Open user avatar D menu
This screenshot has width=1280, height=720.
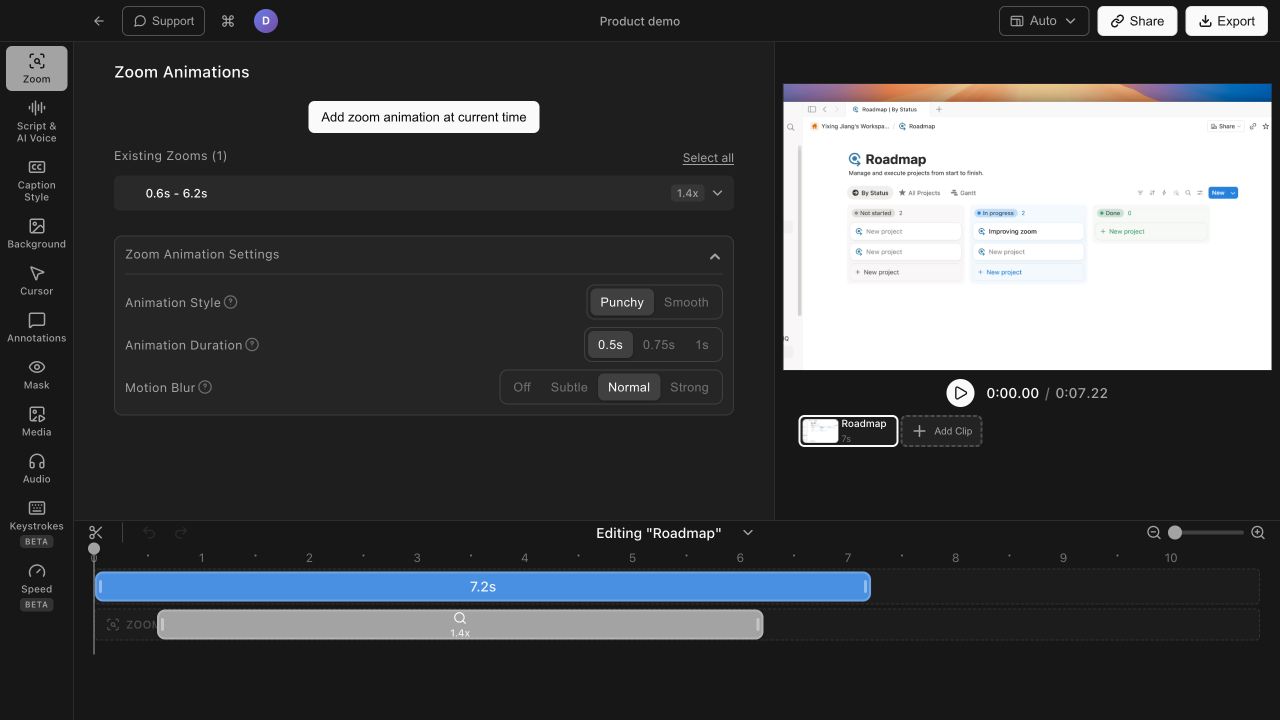tap(265, 21)
